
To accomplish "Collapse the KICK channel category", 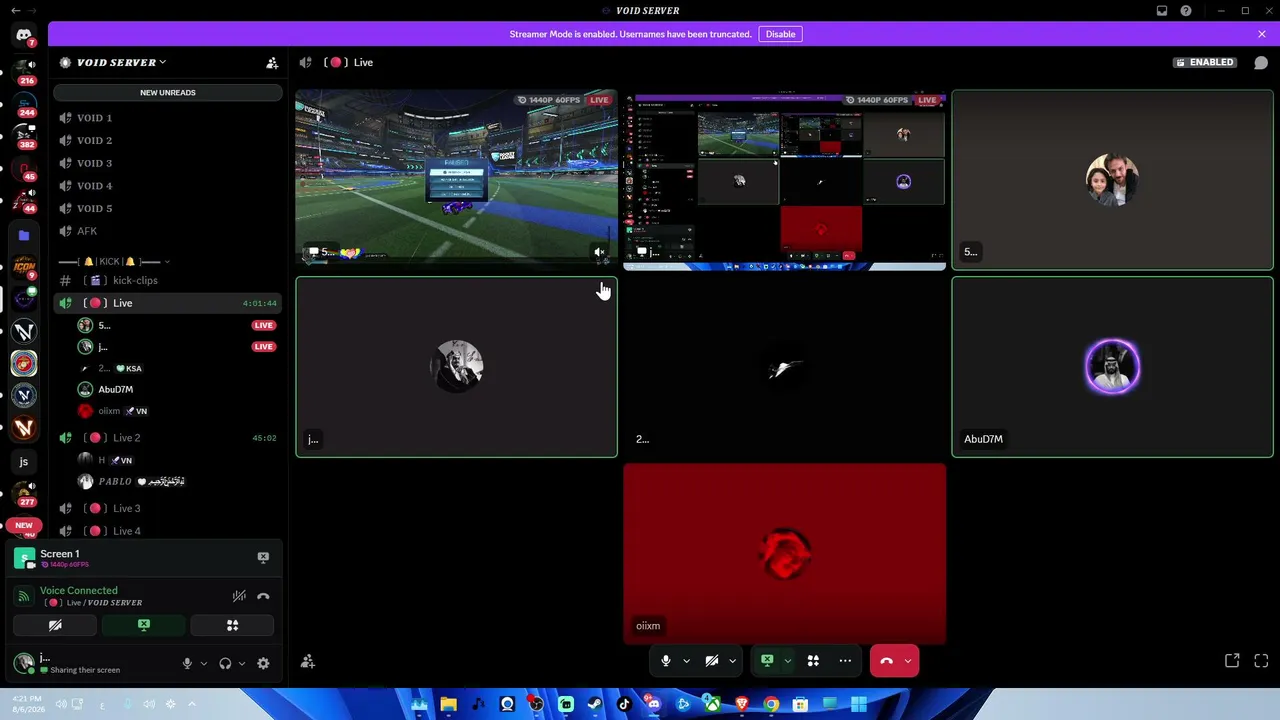I will [112, 261].
